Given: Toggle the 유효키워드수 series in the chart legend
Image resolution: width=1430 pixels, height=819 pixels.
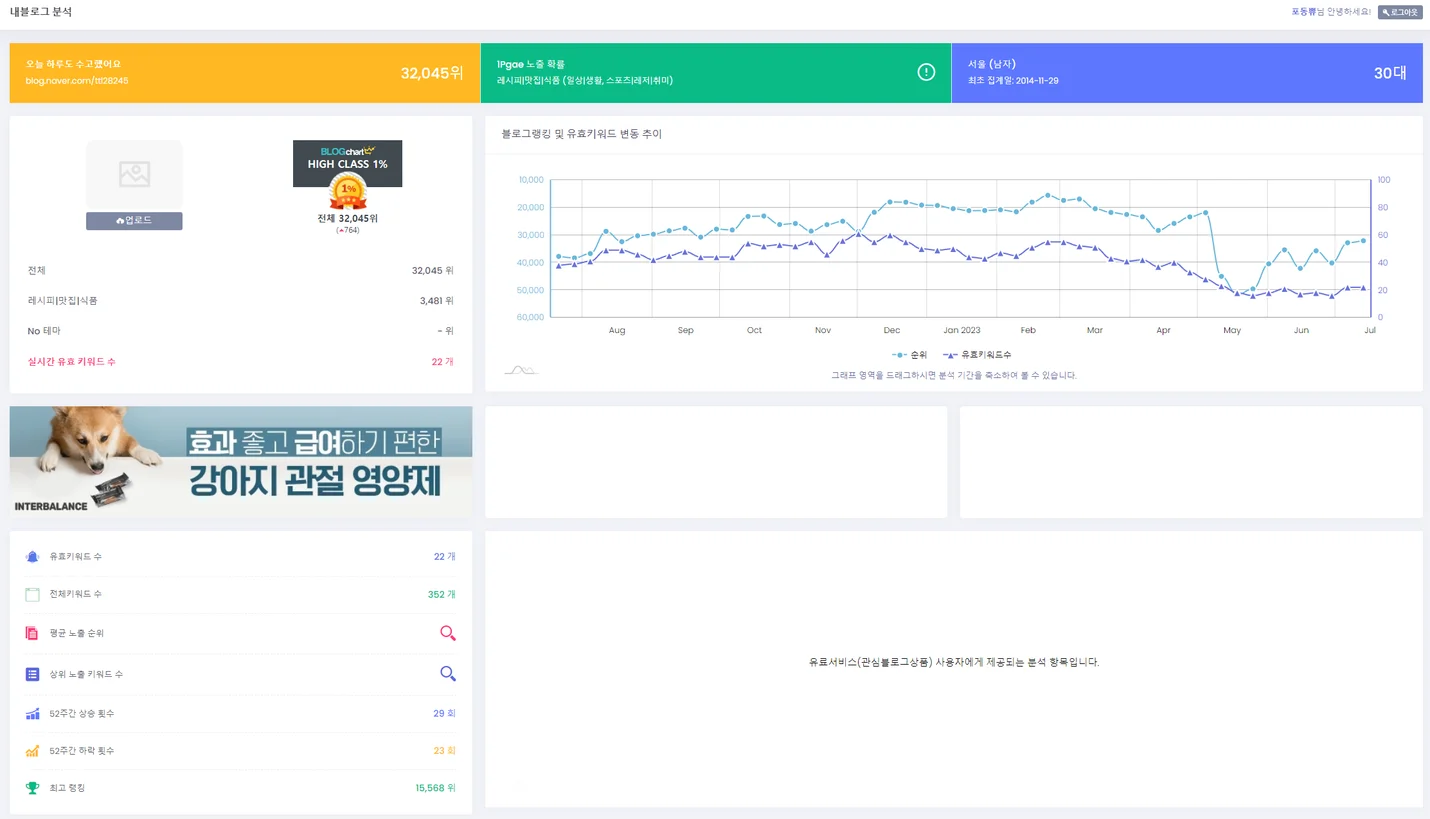Looking at the screenshot, I should [976, 355].
